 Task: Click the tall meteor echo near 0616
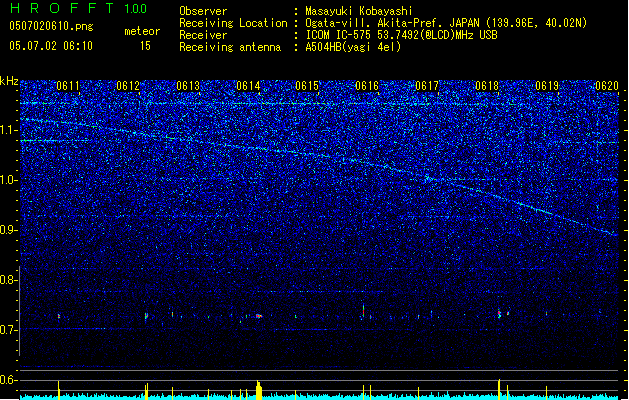point(363,311)
